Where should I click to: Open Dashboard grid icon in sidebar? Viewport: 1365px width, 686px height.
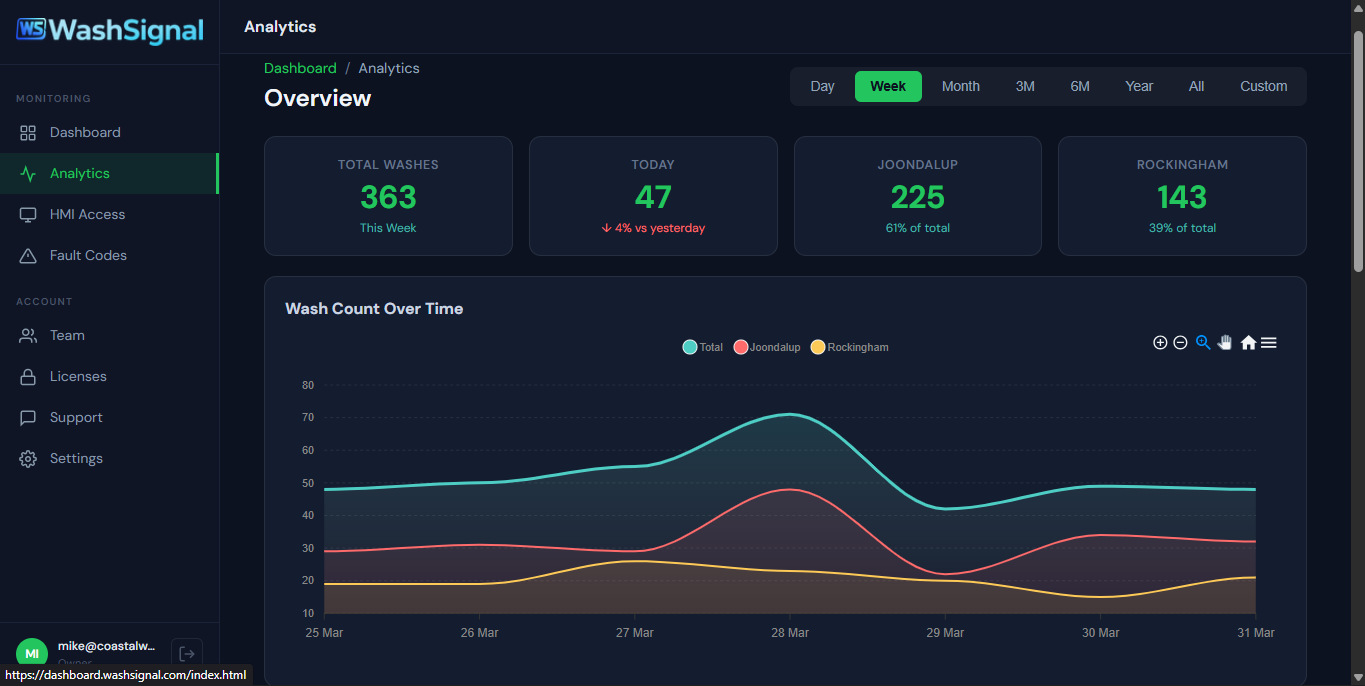(x=28, y=133)
